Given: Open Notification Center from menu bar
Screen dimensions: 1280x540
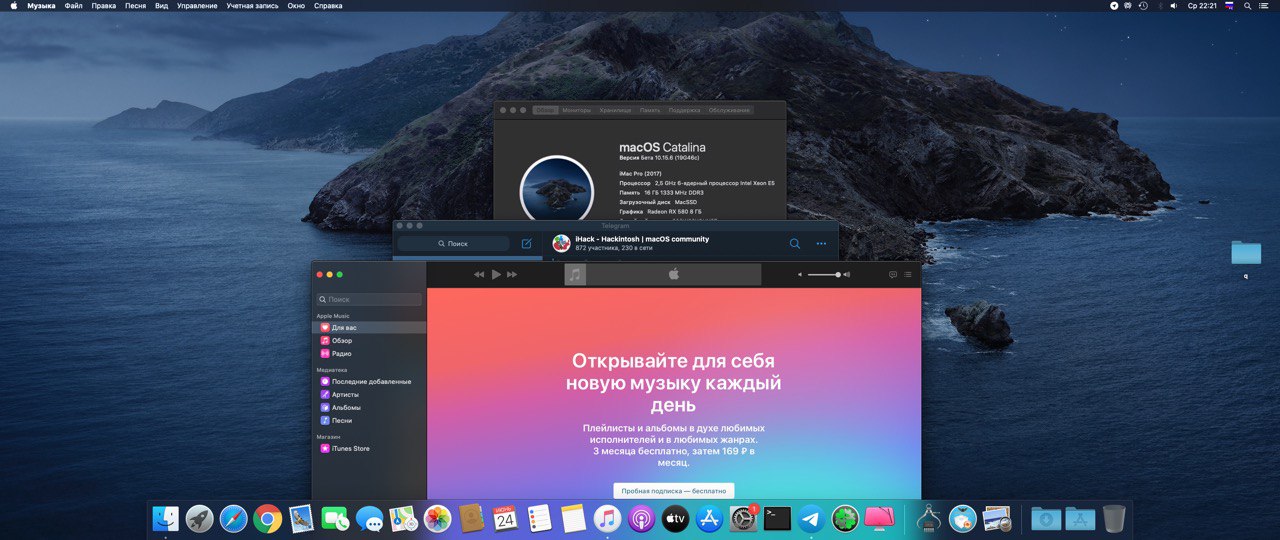Looking at the screenshot, I should point(1266,6).
